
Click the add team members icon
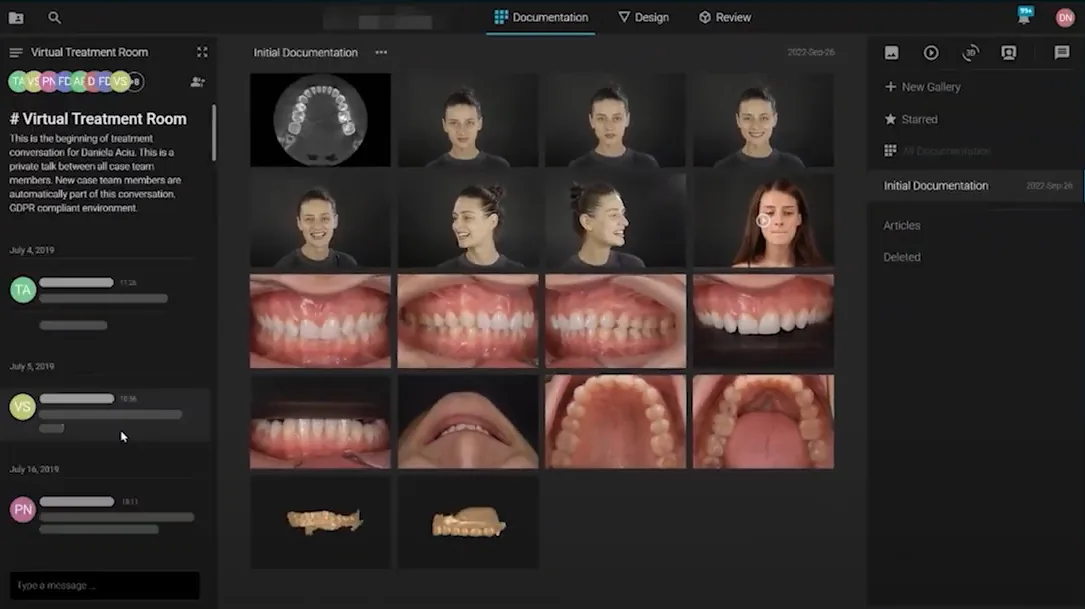[197, 82]
